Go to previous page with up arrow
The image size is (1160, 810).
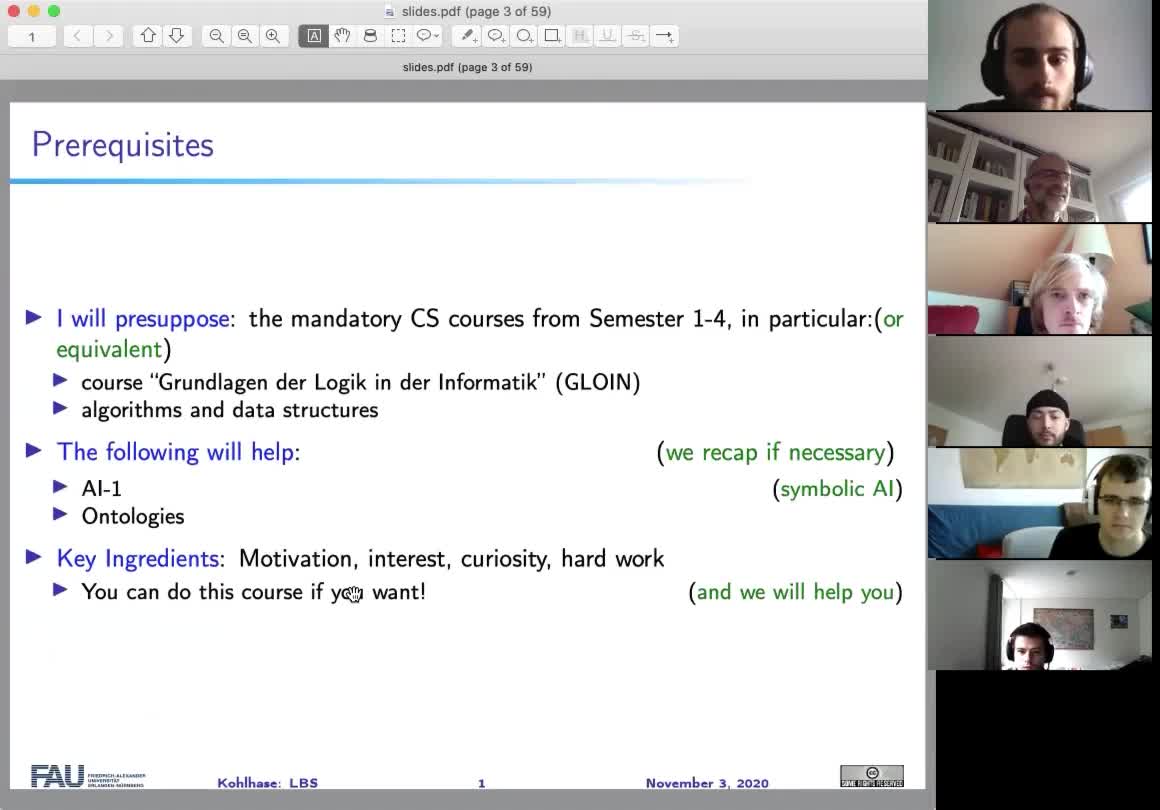(148, 36)
